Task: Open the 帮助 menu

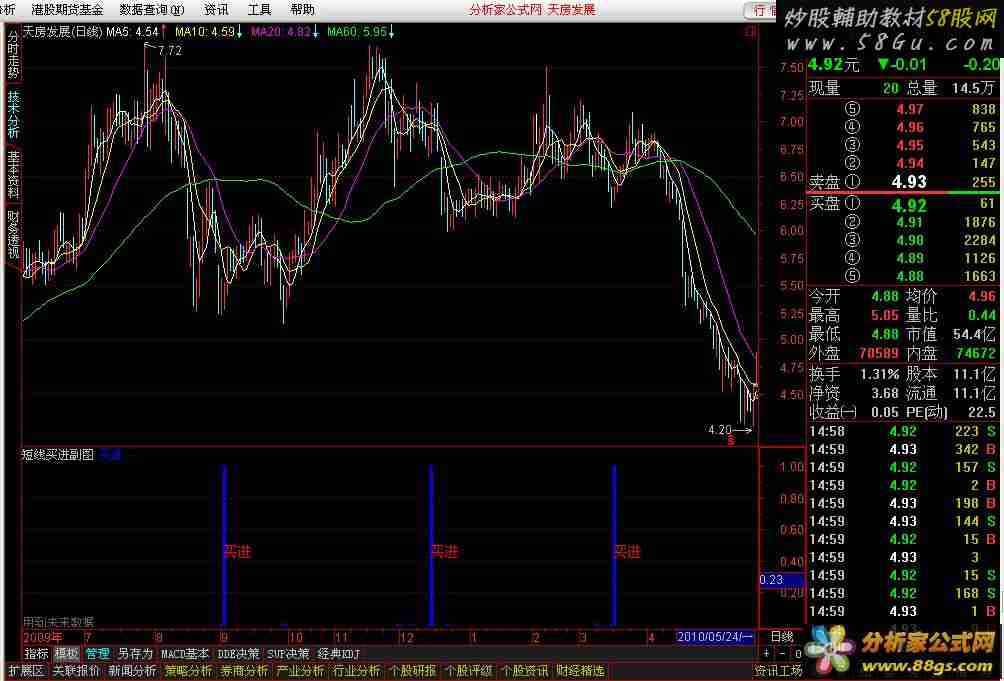Action: [302, 10]
